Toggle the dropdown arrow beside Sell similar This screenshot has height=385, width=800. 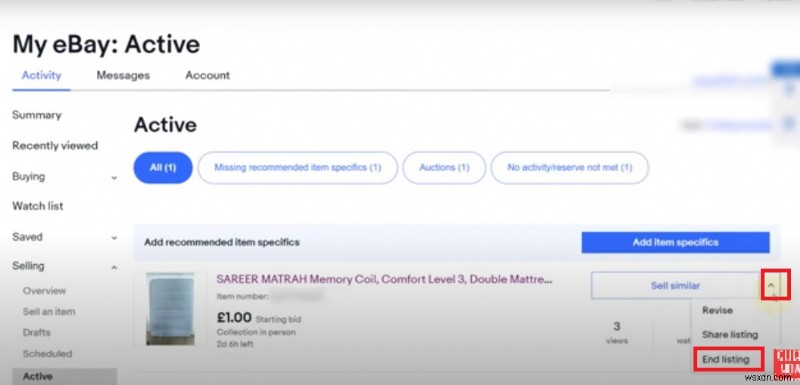tap(771, 286)
